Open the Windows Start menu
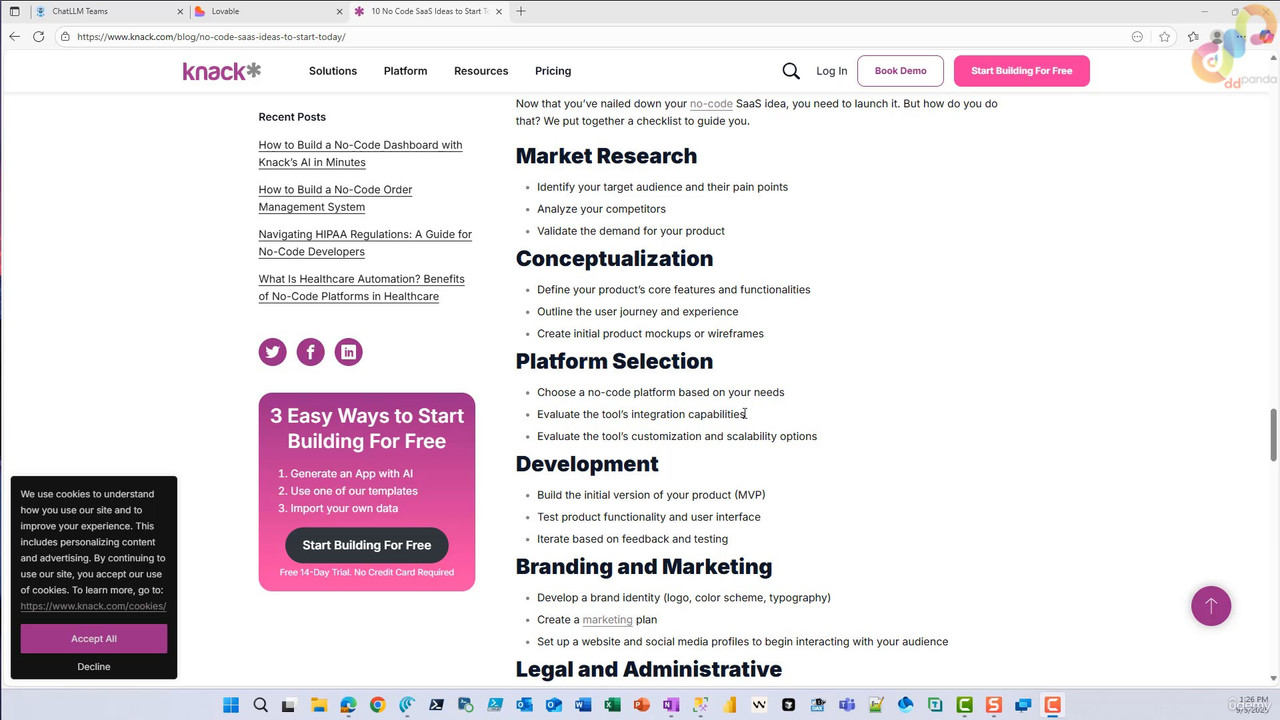Screen dimensions: 1280x720 (x=231, y=705)
